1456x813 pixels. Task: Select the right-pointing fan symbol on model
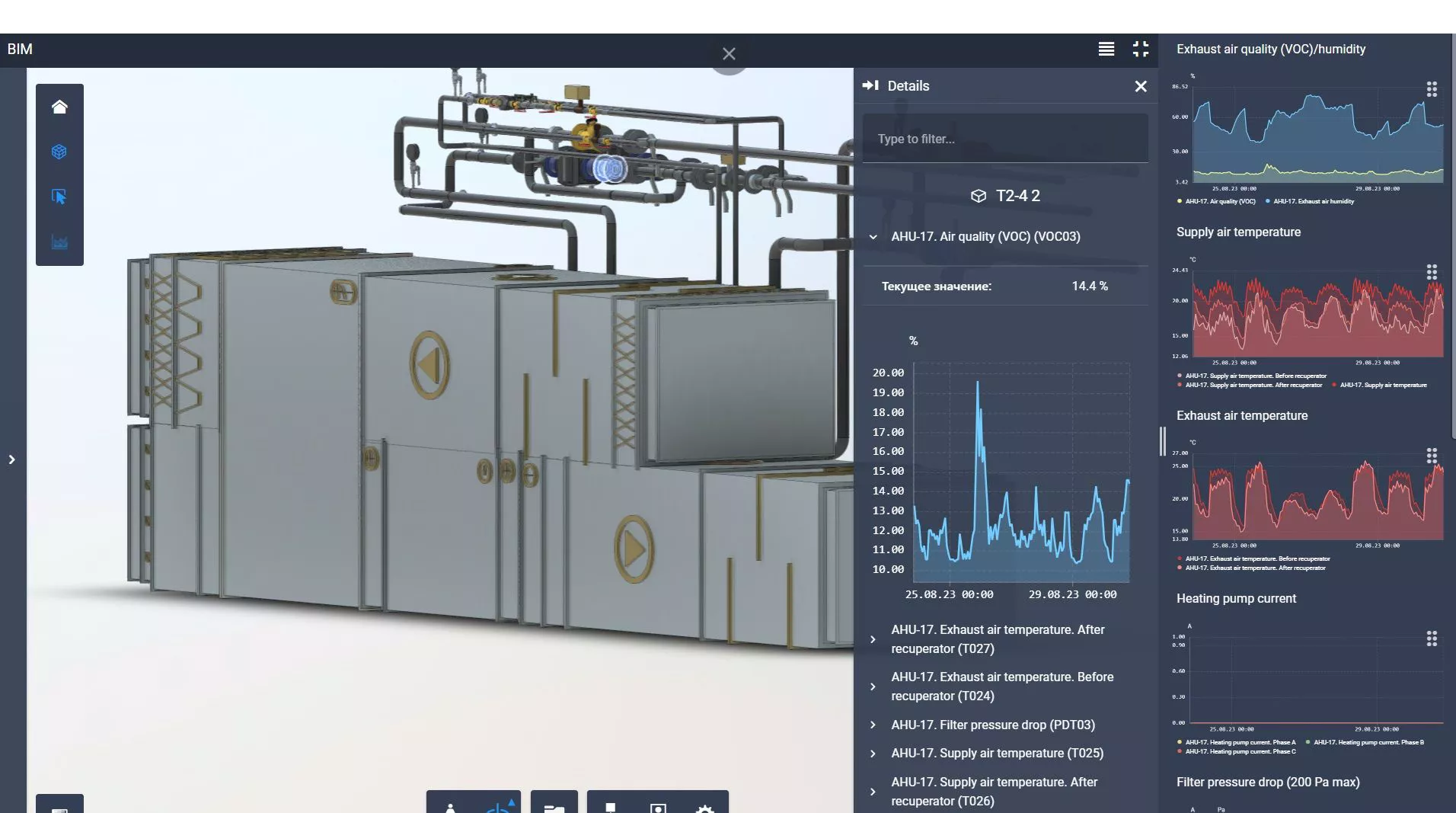633,549
